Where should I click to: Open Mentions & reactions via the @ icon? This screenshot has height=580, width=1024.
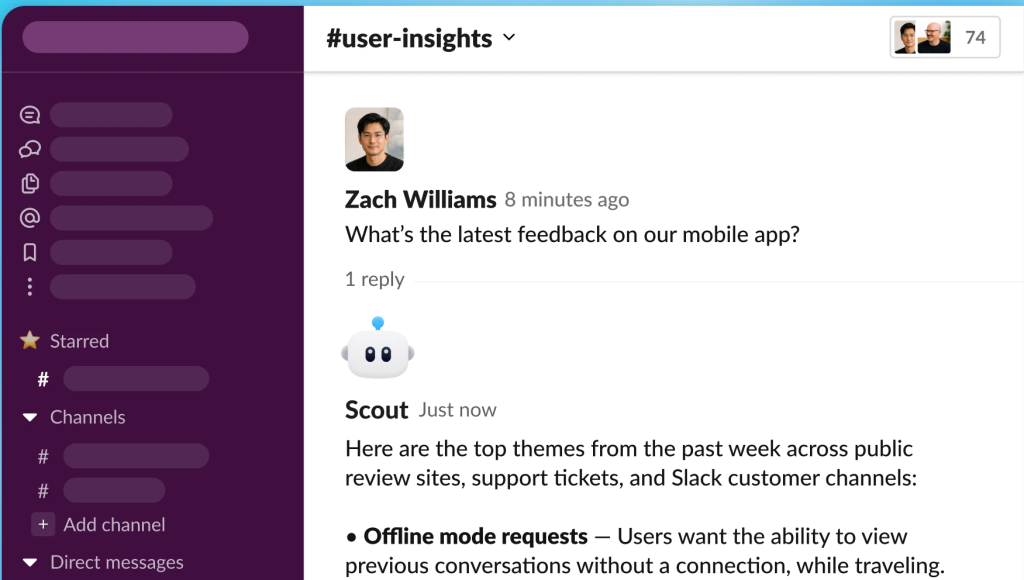(29, 217)
